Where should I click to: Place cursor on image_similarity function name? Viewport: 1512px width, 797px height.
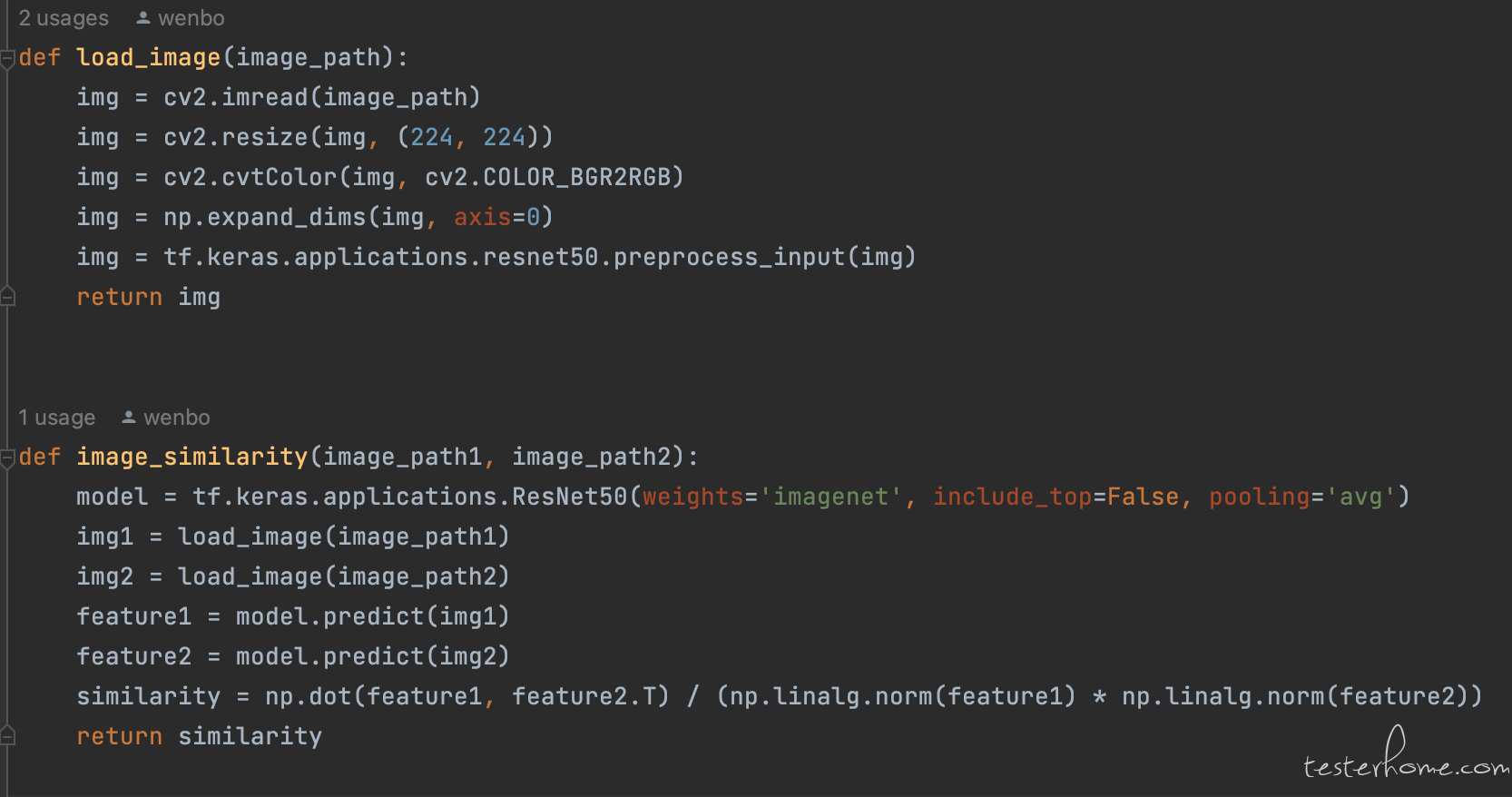(x=192, y=458)
